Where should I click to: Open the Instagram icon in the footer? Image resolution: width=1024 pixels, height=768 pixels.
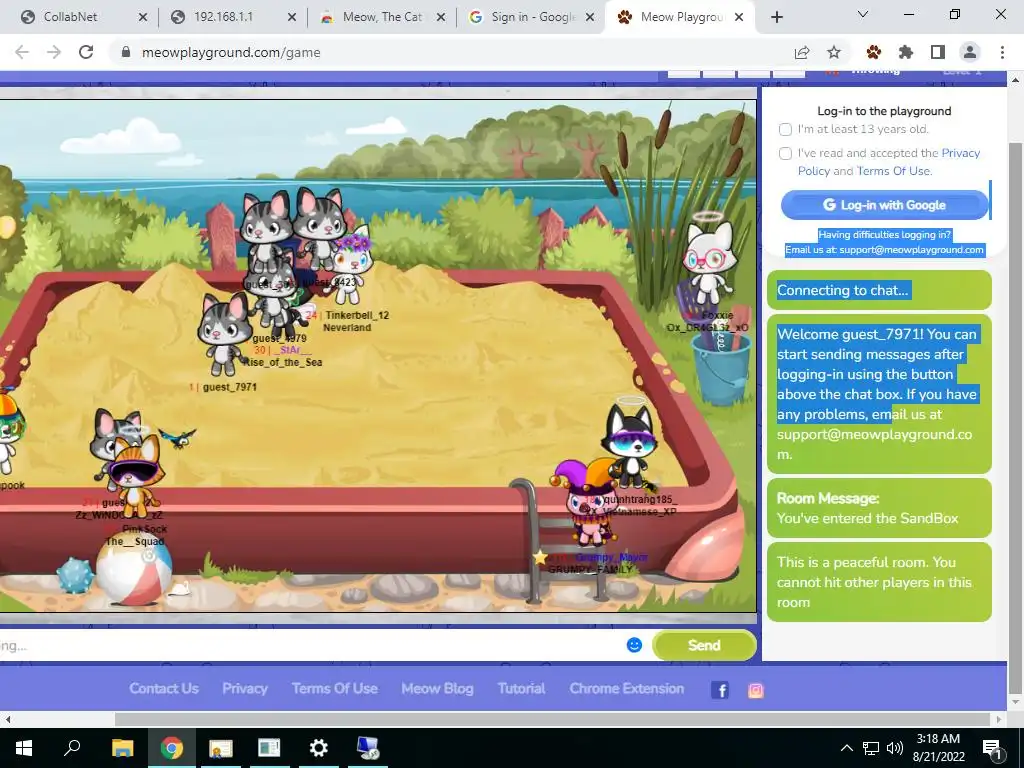[756, 690]
